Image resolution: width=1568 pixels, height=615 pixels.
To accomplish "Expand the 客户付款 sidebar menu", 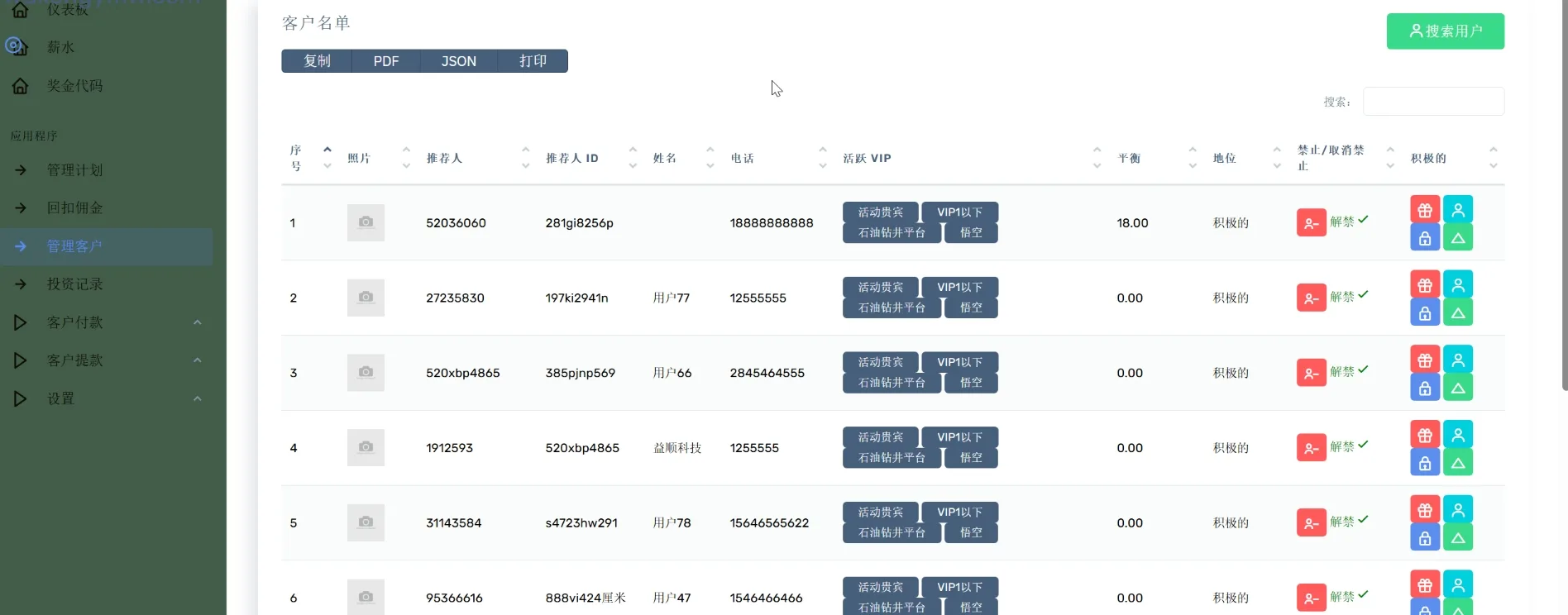I will [74, 322].
